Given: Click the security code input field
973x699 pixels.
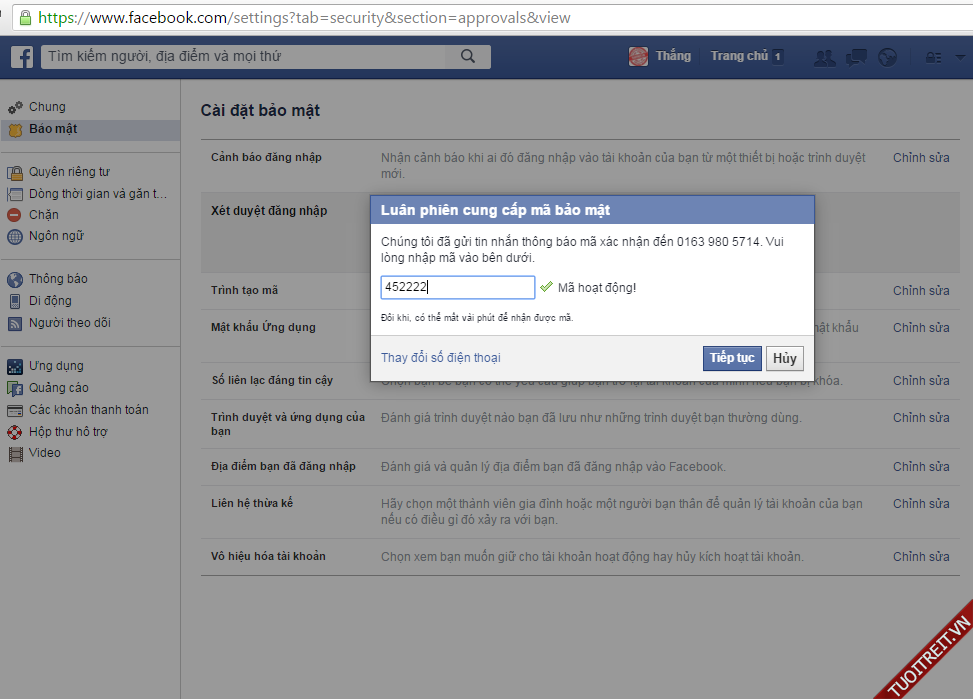Looking at the screenshot, I should [457, 287].
